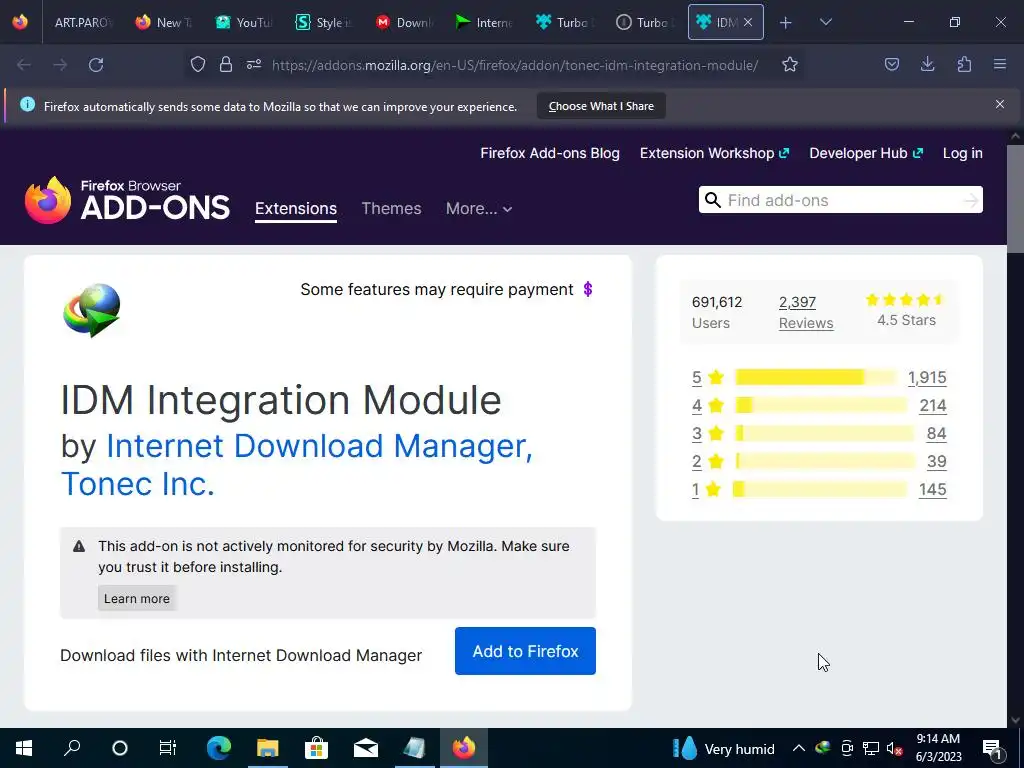Open the 2,397 Reviews link
The height and width of the screenshot is (768, 1024).
(x=806, y=312)
